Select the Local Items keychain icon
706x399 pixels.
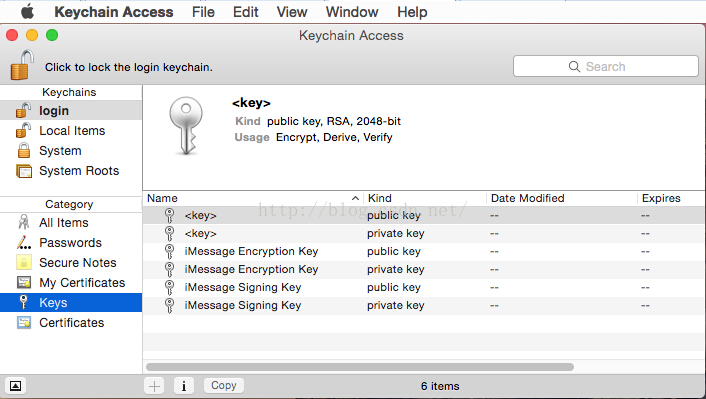pos(23,130)
